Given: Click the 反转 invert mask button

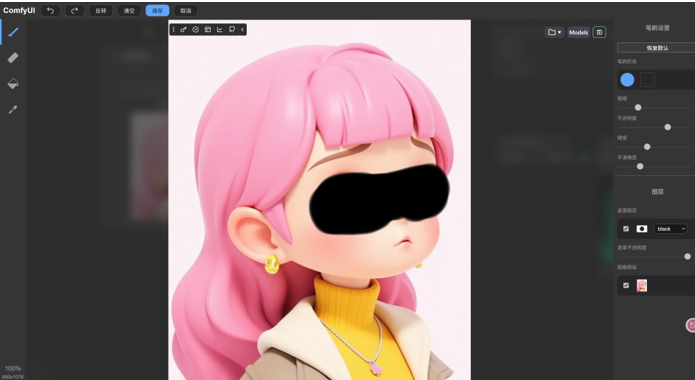Looking at the screenshot, I should 101,11.
